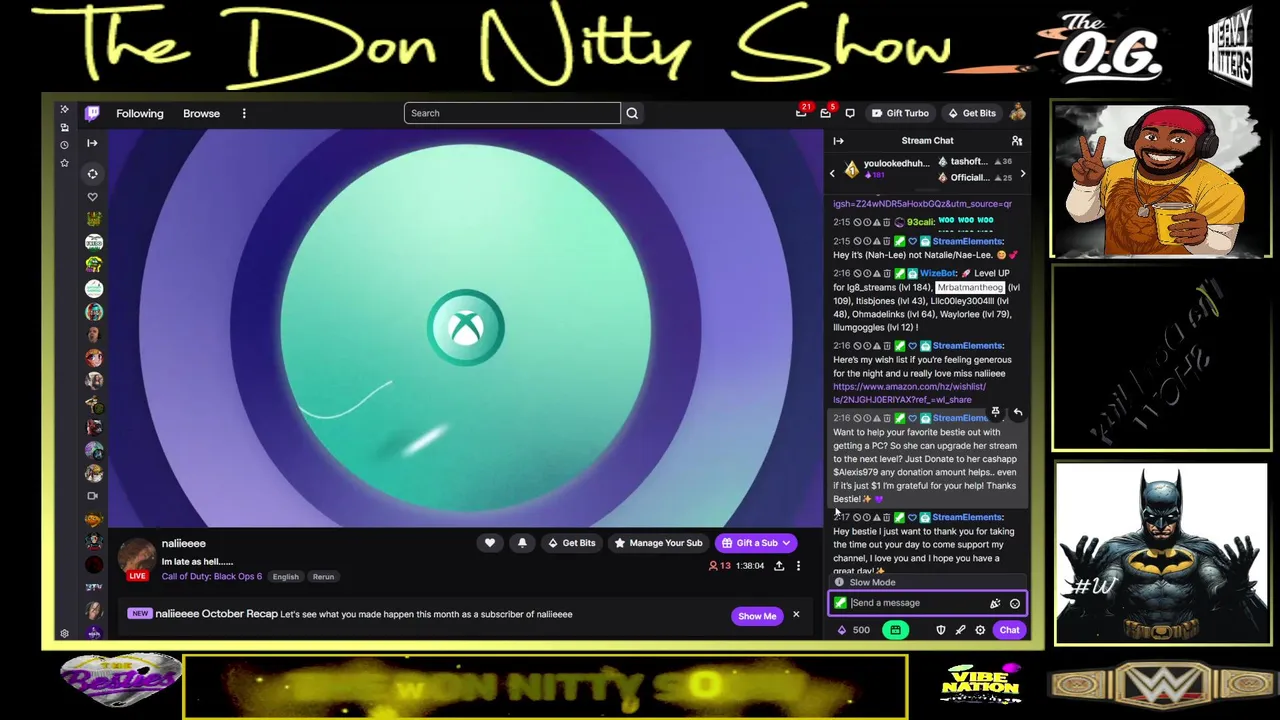Viewport: 1280px width, 720px height.
Task: Ban the user 93cali via ban icon
Action: point(857,222)
